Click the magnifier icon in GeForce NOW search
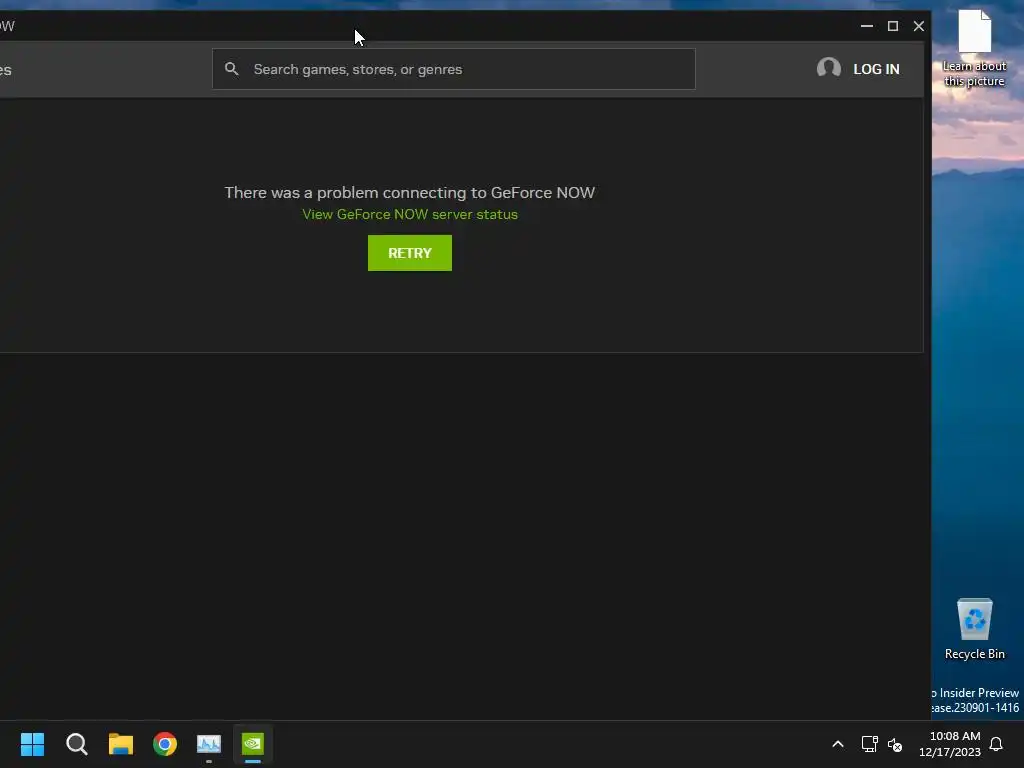The height and width of the screenshot is (768, 1024). click(x=231, y=69)
